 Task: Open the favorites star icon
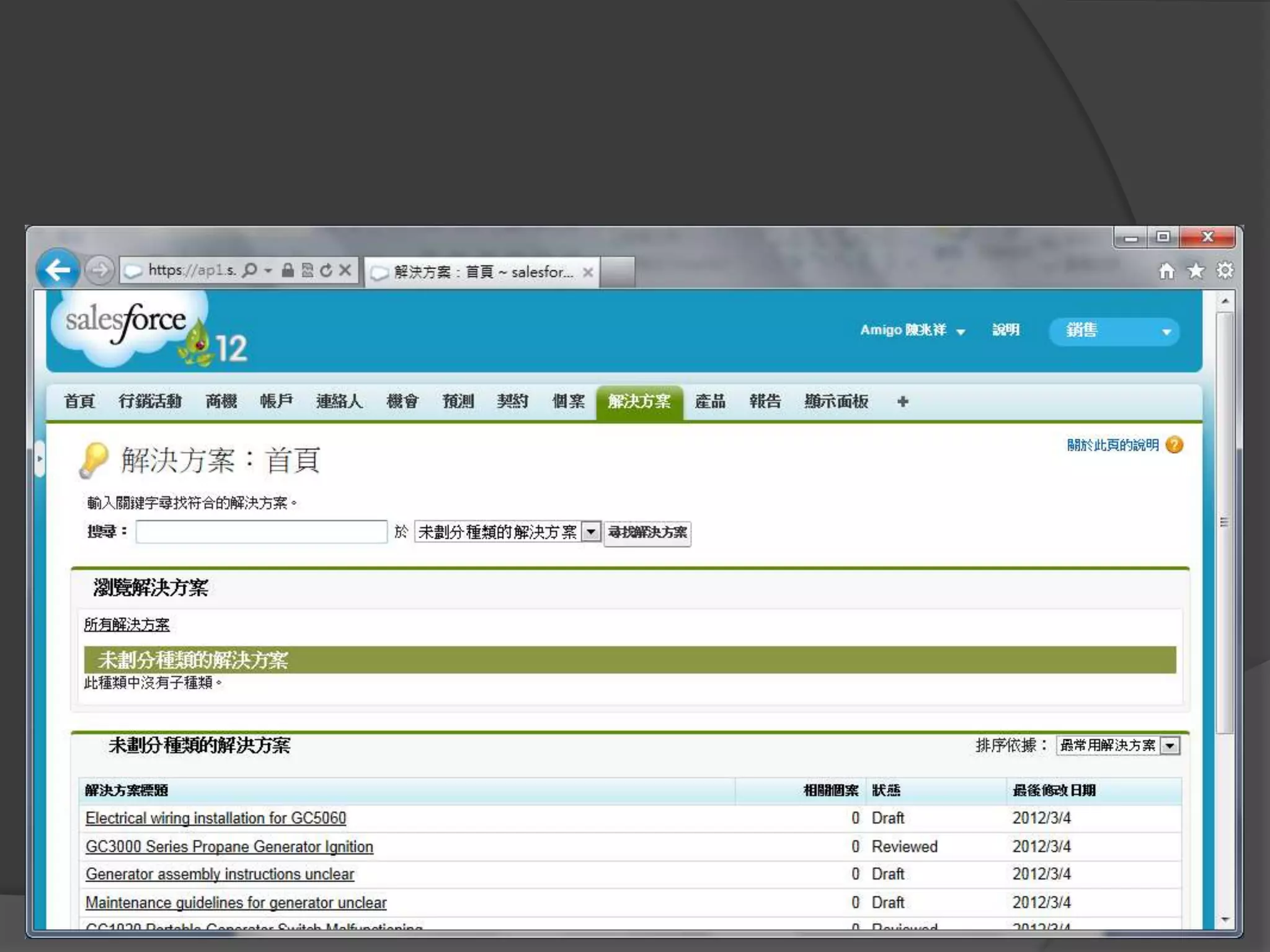(x=1196, y=271)
